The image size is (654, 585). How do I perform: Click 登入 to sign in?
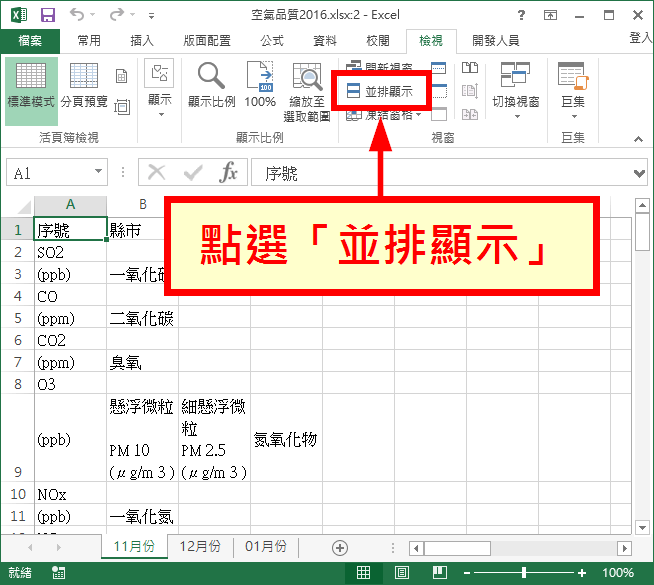[641, 38]
